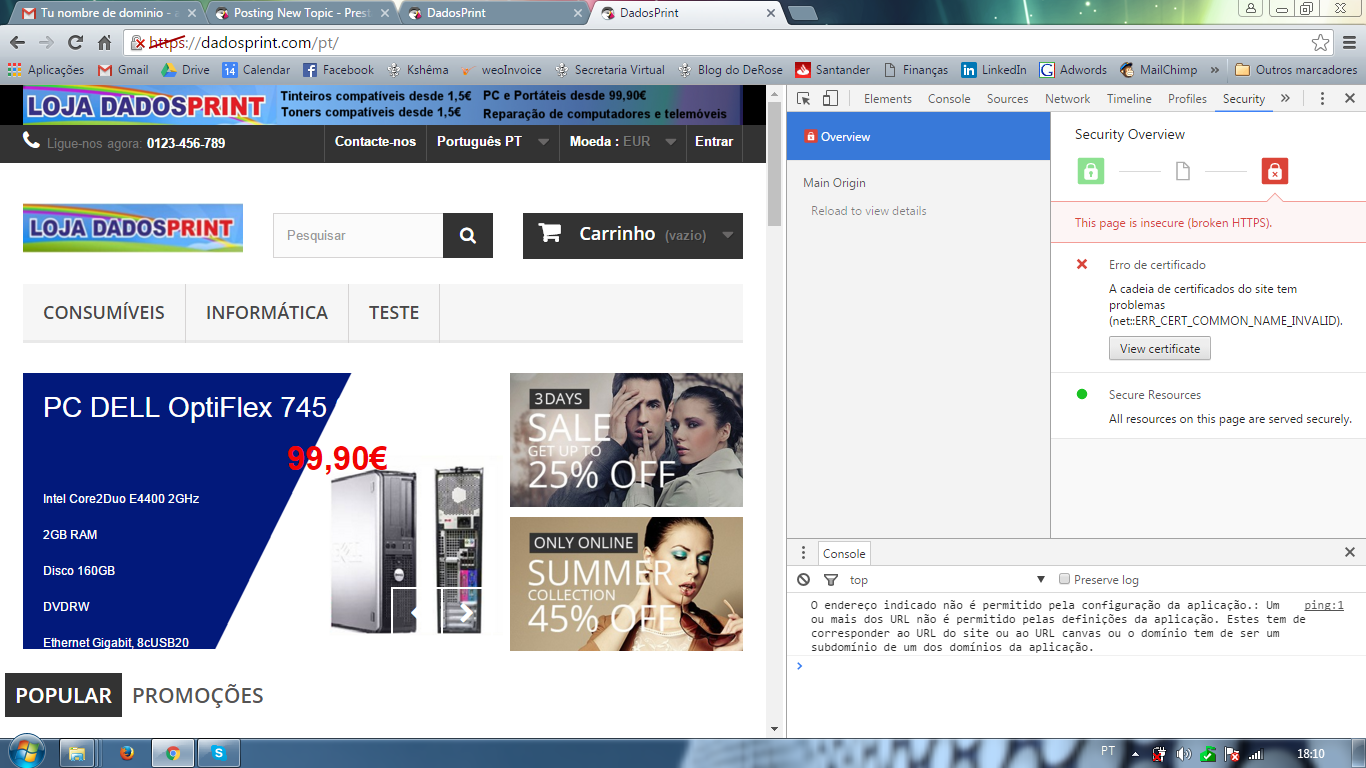Open the Drive bookmark
The width and height of the screenshot is (1366, 768).
[x=186, y=70]
